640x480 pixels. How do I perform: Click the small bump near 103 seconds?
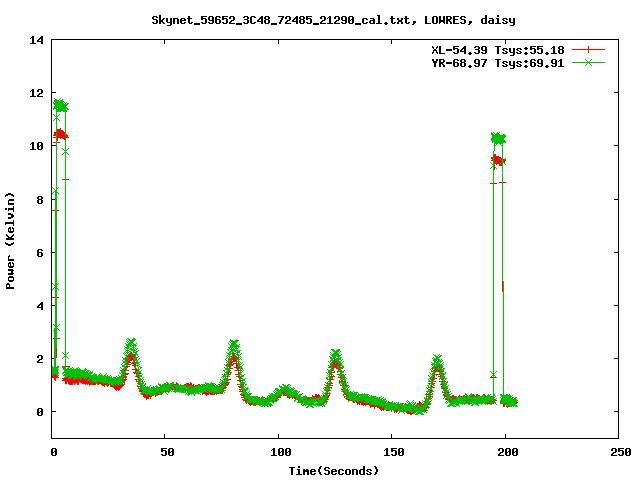(284, 391)
